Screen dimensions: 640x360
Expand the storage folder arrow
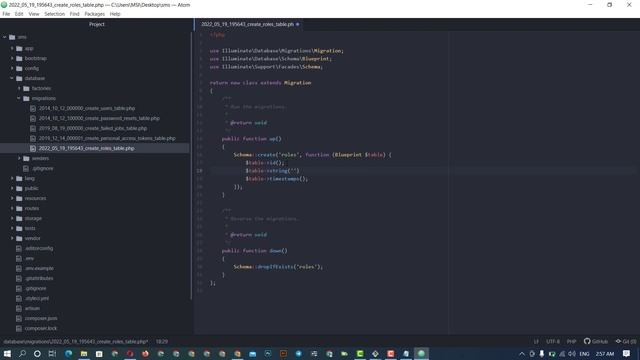point(12,218)
